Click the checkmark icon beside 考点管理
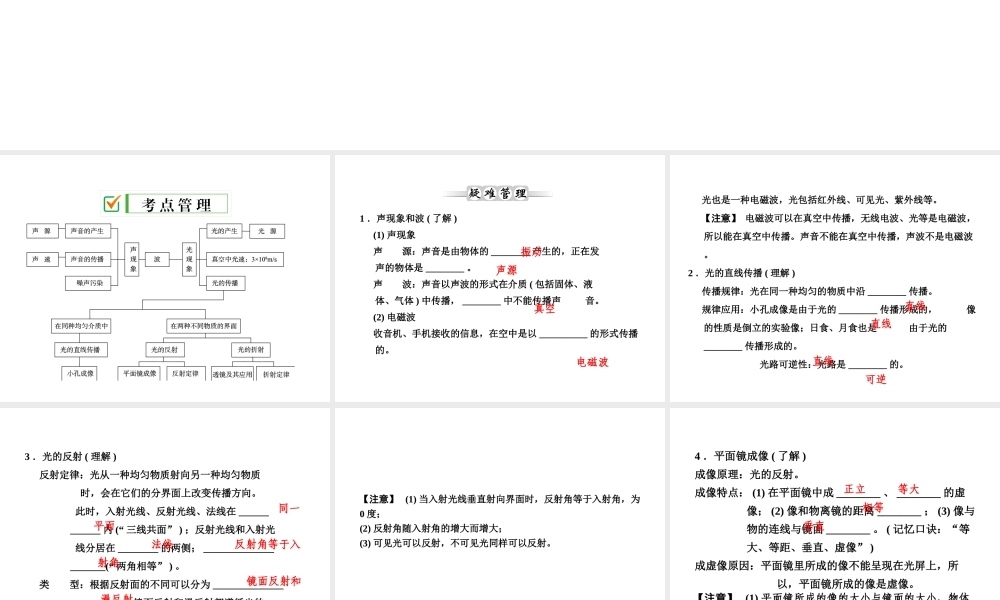1000x600 pixels. tap(112, 203)
